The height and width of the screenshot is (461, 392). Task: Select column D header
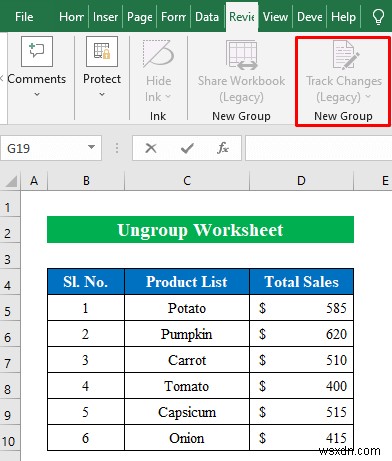pyautogui.click(x=301, y=181)
